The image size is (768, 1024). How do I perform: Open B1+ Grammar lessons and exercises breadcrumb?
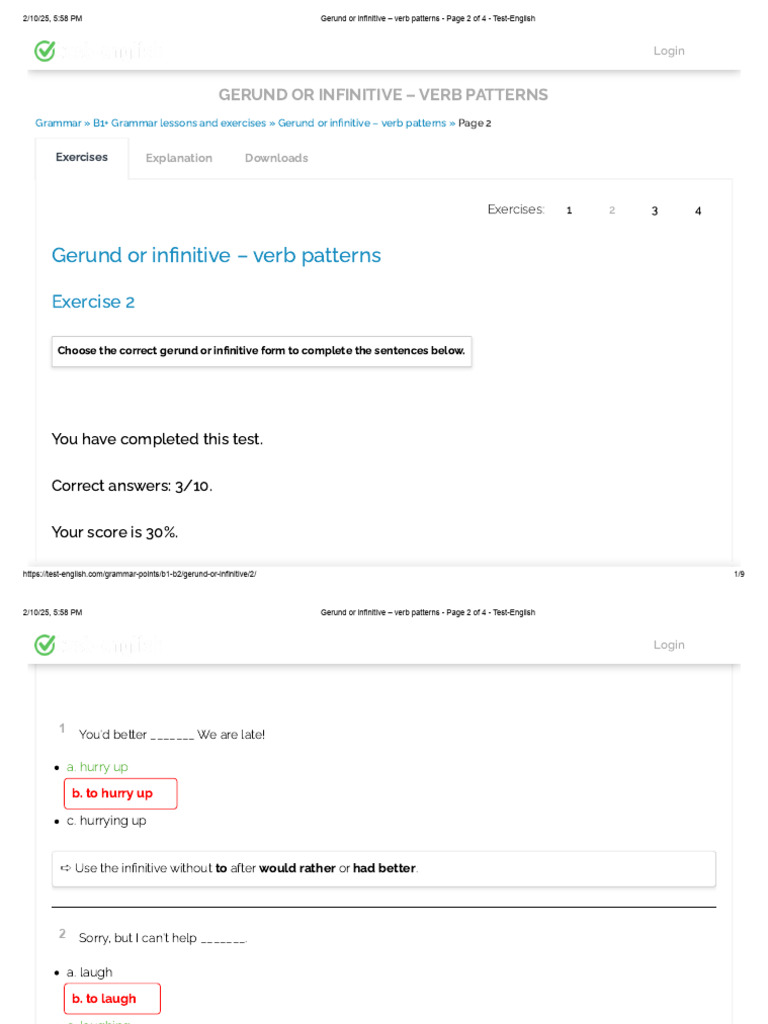(180, 123)
